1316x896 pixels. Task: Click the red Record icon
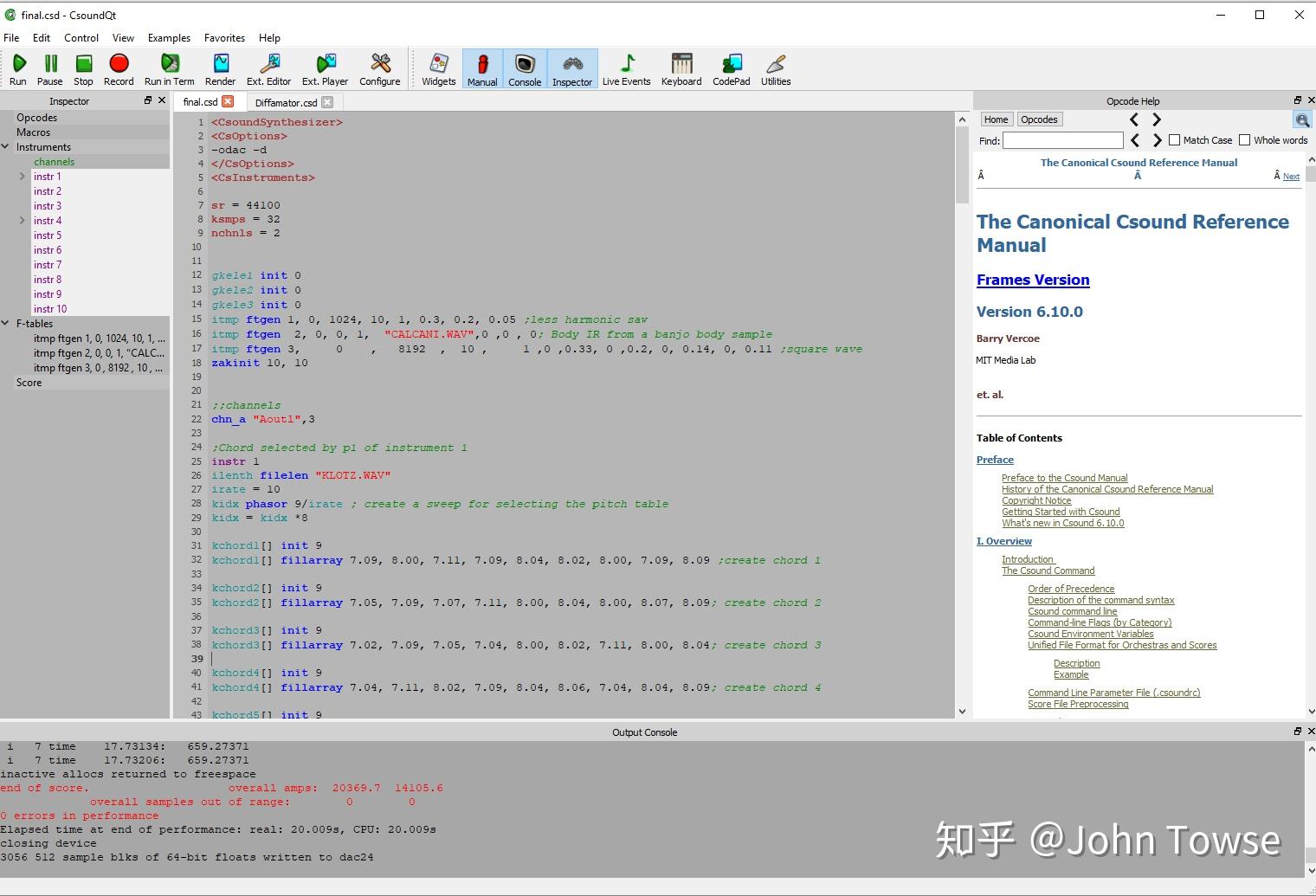tap(119, 68)
